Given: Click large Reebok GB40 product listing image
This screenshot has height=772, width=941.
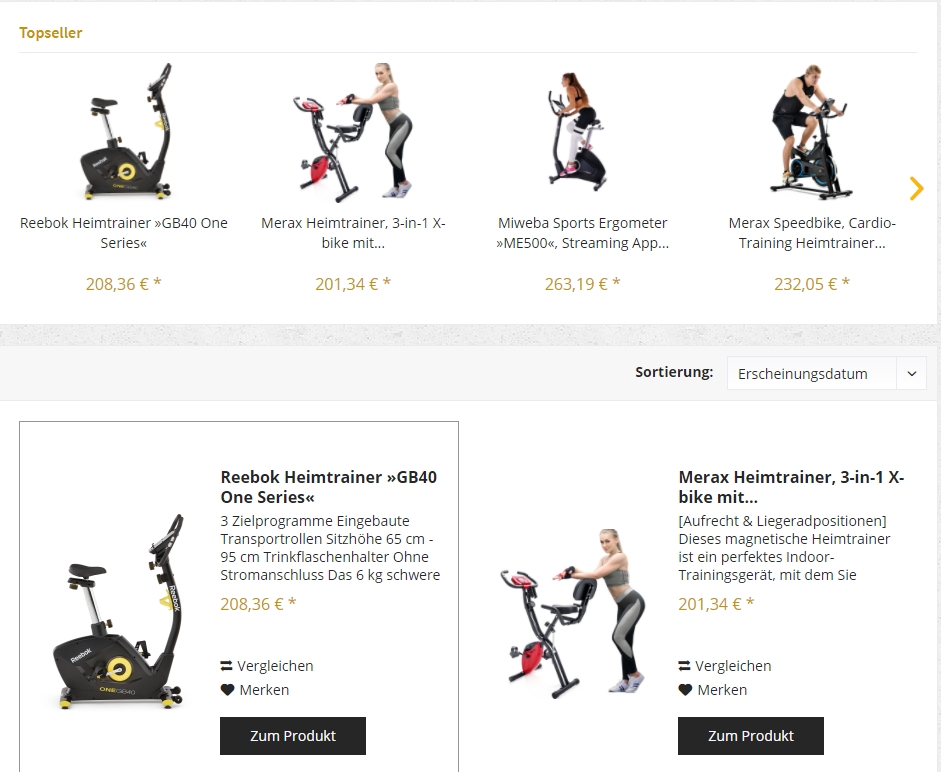Looking at the screenshot, I should click(x=118, y=612).
